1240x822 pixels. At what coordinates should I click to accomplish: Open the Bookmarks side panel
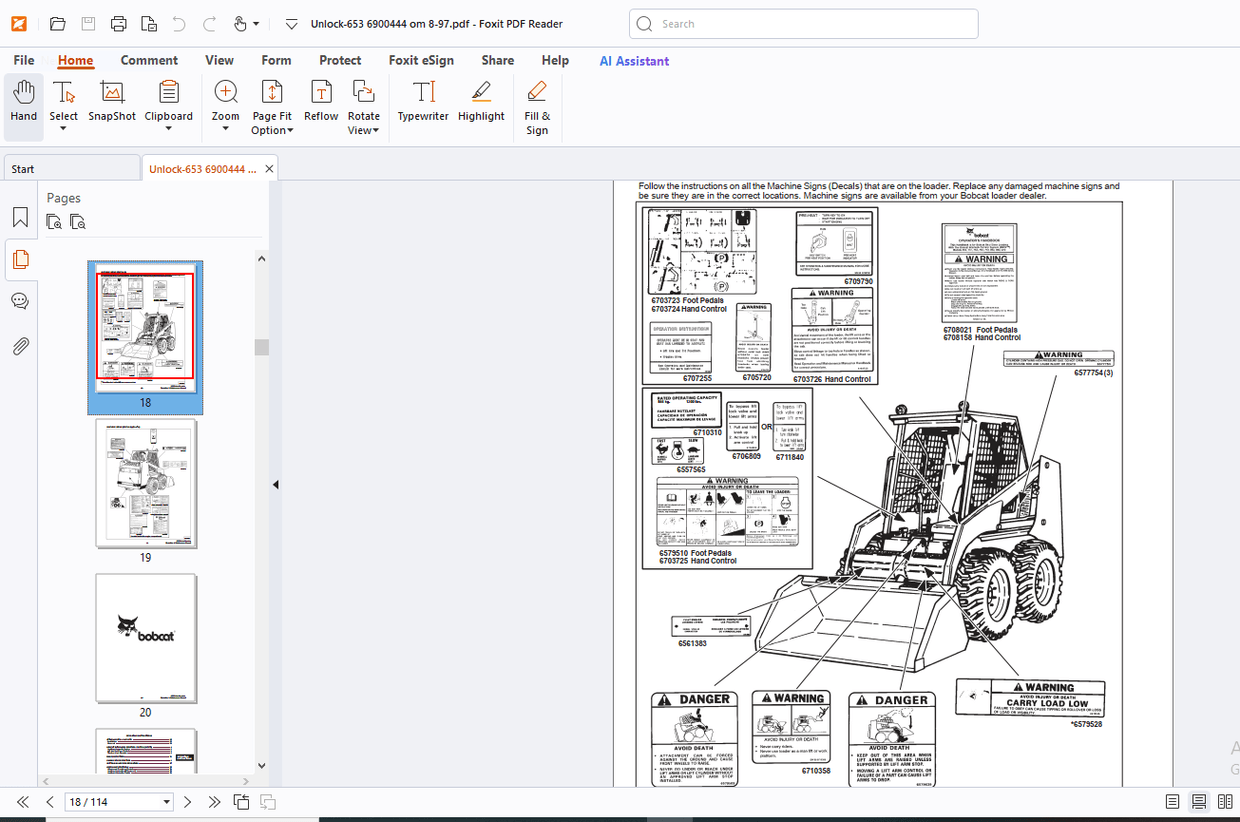(20, 218)
